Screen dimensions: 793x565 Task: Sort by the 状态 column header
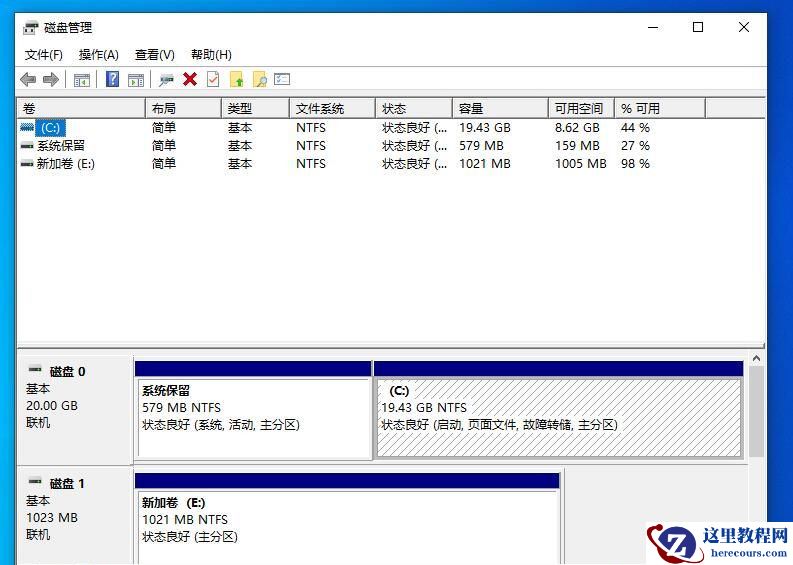414,108
